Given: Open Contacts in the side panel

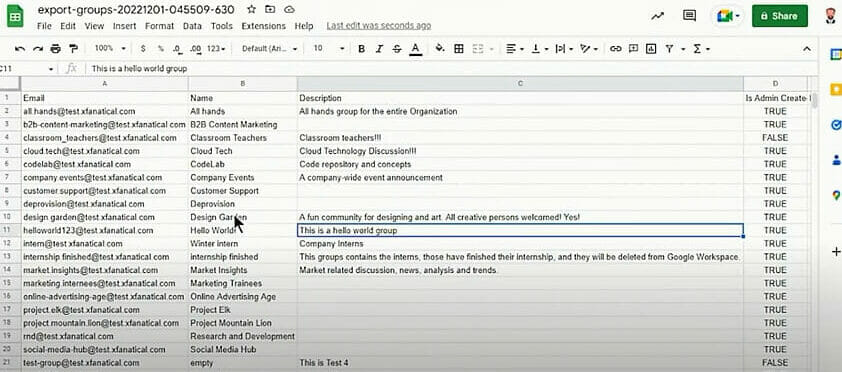Looking at the screenshot, I should coord(836,160).
